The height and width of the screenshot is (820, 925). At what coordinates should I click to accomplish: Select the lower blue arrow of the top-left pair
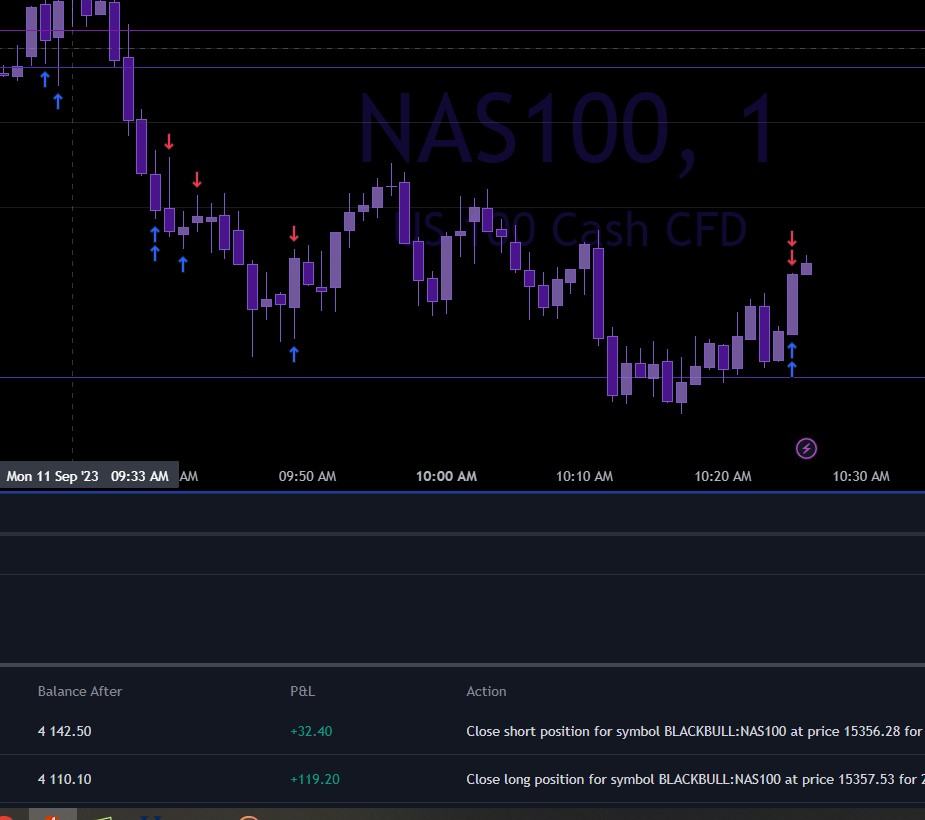pos(58,101)
